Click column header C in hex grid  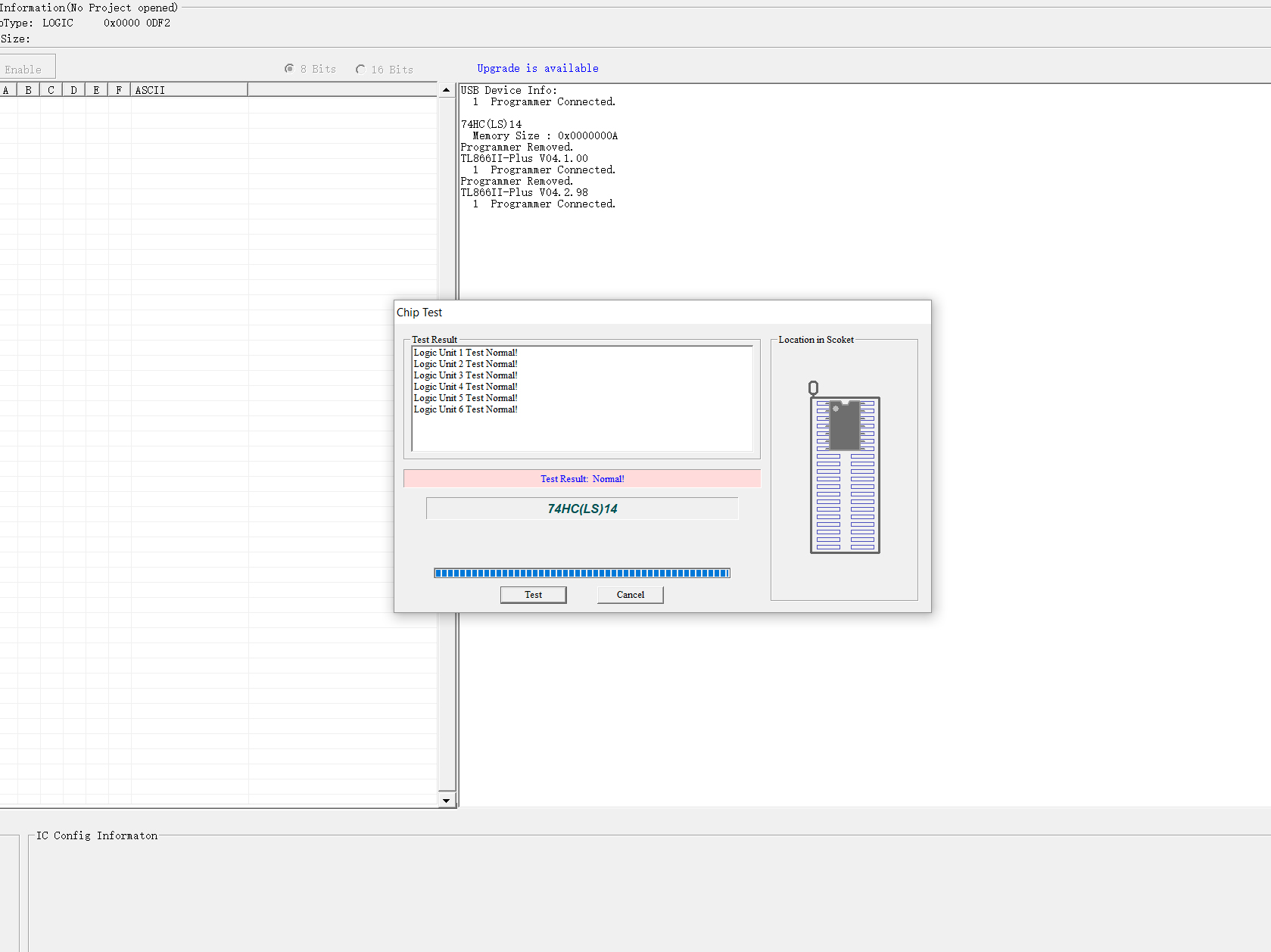pyautogui.click(x=51, y=90)
